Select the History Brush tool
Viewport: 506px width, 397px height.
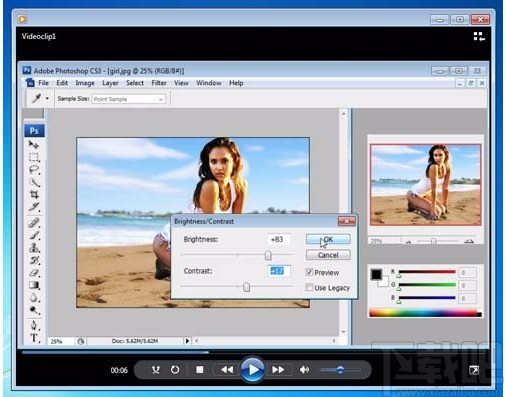tap(34, 260)
